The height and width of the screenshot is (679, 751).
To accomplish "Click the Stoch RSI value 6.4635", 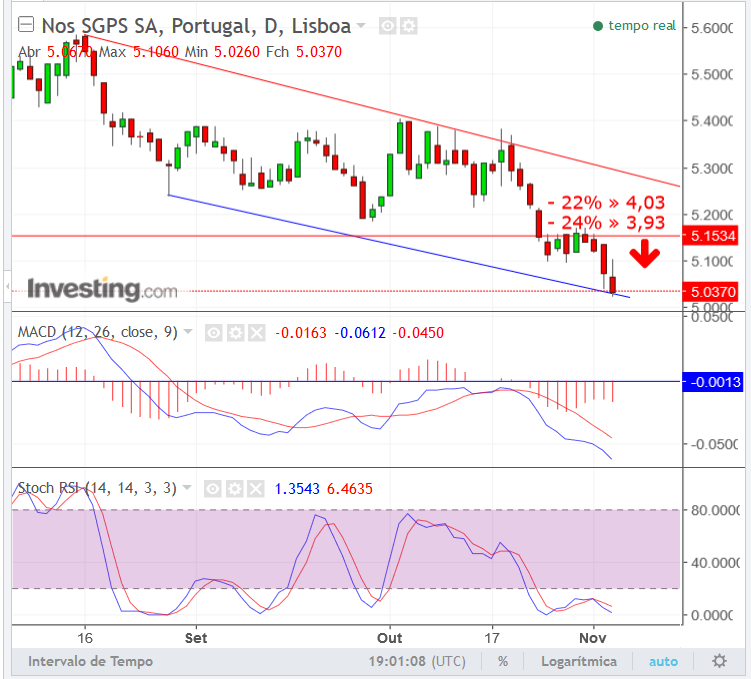I will pyautogui.click(x=350, y=488).
